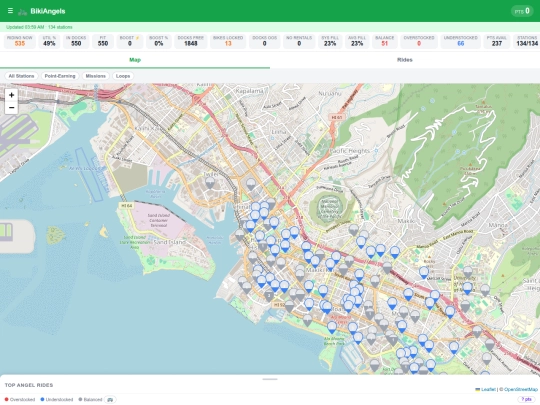Open the Leaflet attribution link

[486, 390]
